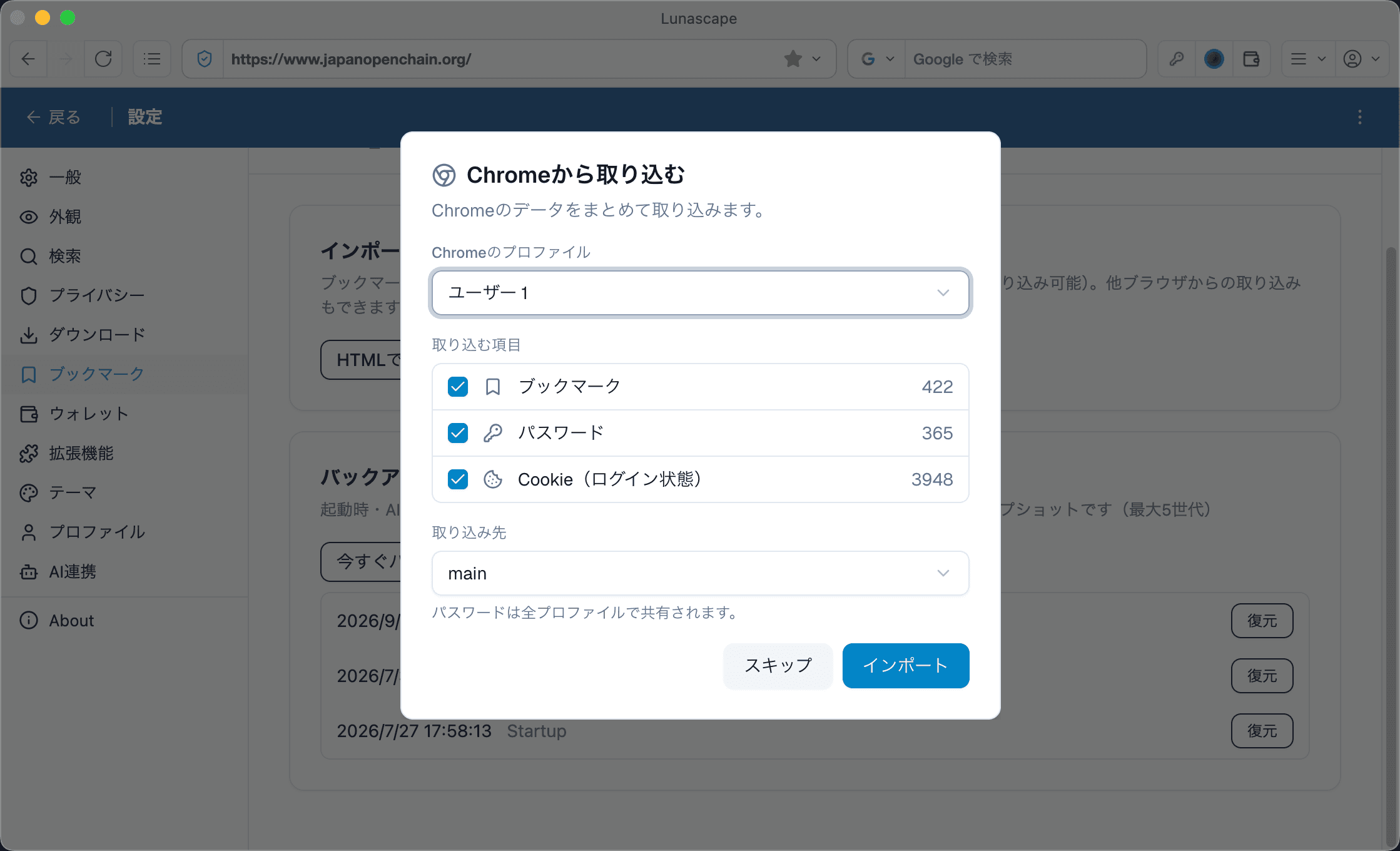Image resolution: width=1400 pixels, height=851 pixels.
Task: Click the settings three-dot more menu
Action: (1359, 117)
